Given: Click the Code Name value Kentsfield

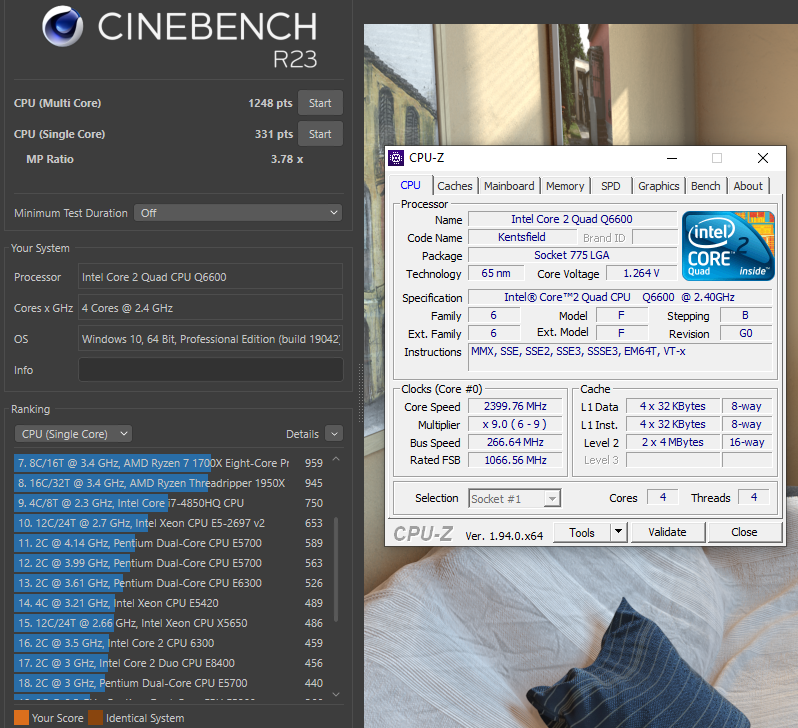Looking at the screenshot, I should click(x=522, y=237).
